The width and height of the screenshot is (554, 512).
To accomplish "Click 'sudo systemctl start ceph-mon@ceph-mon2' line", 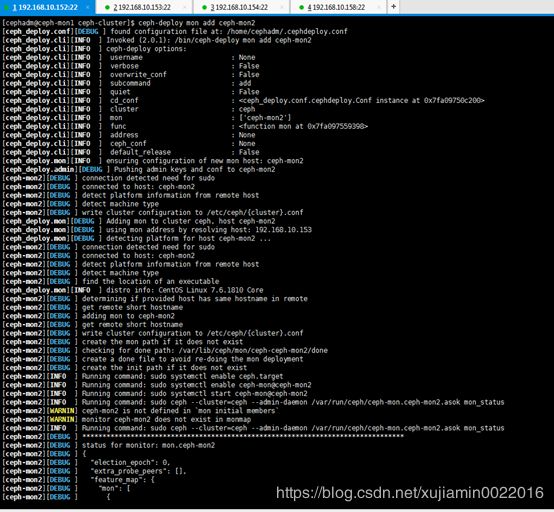I will point(155,394).
